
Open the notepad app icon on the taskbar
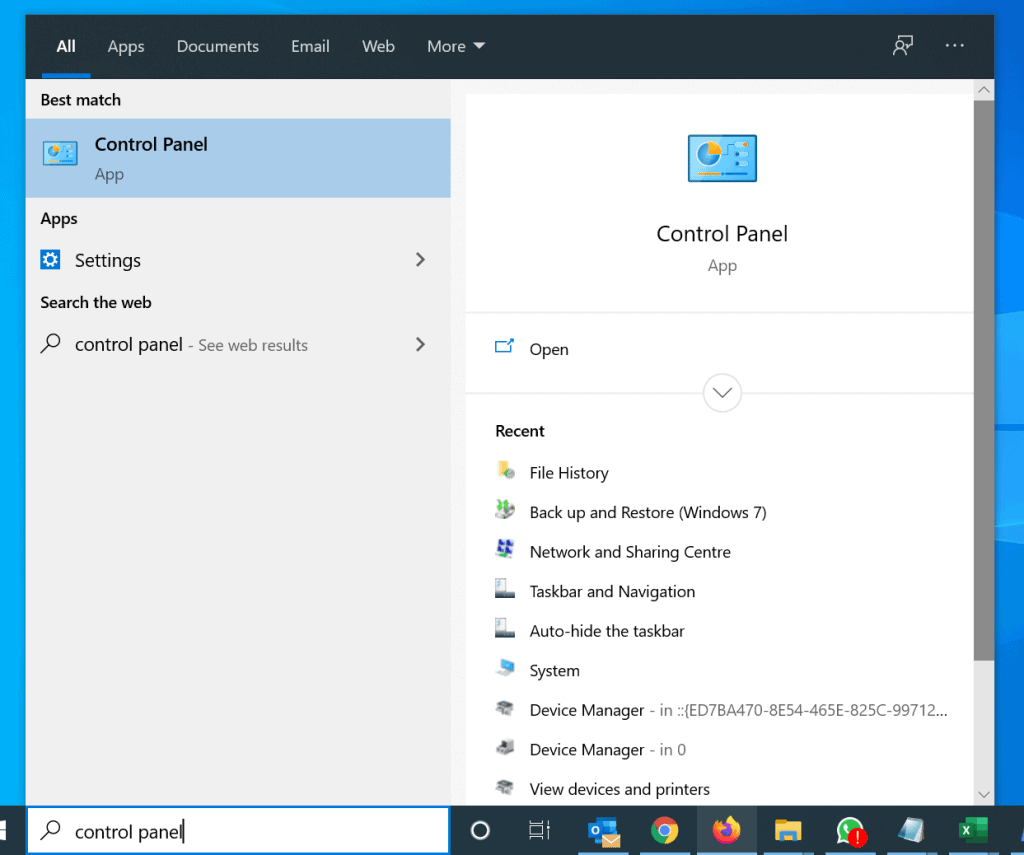[x=911, y=831]
